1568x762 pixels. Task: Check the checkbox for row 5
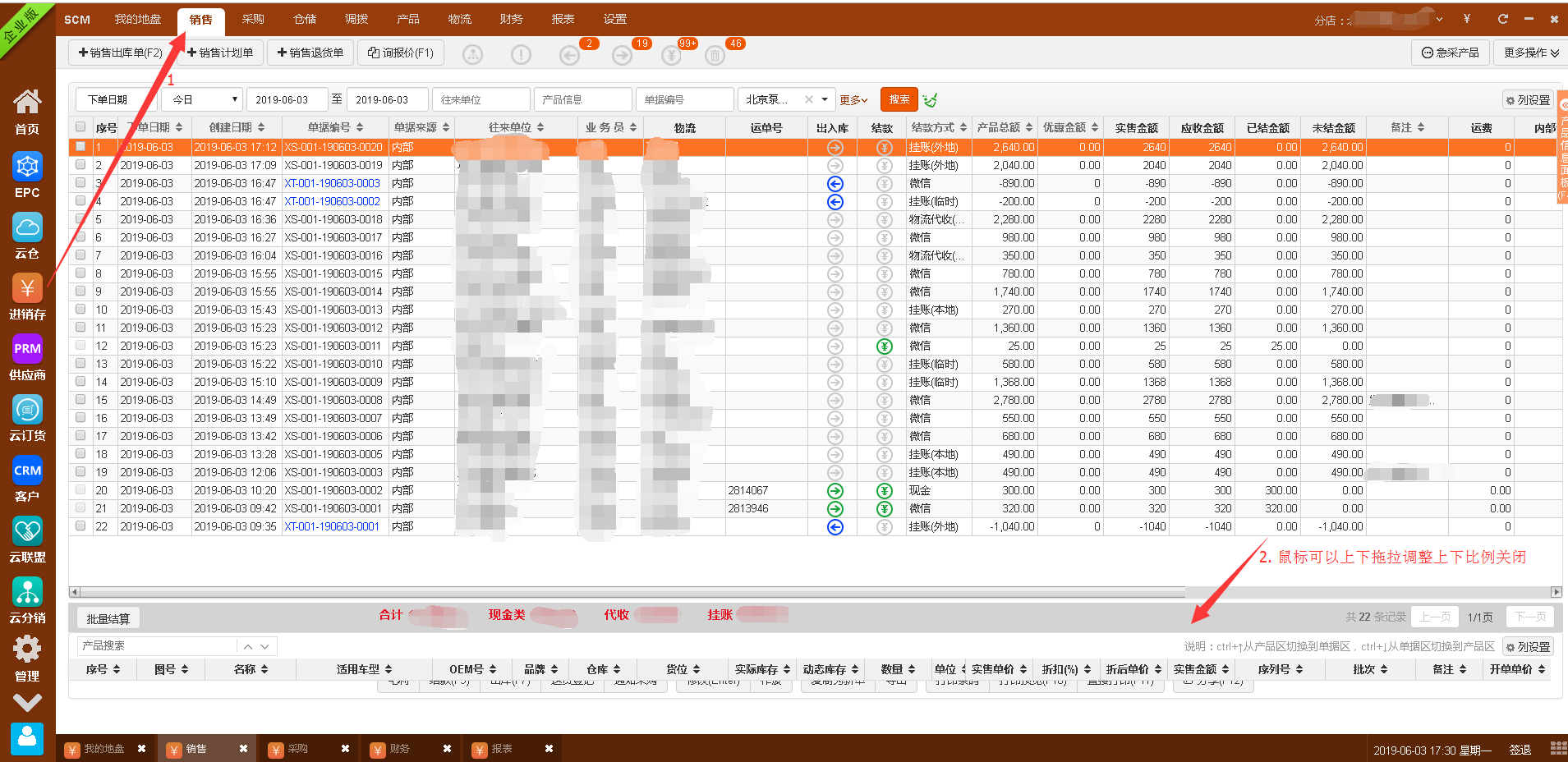pos(80,218)
